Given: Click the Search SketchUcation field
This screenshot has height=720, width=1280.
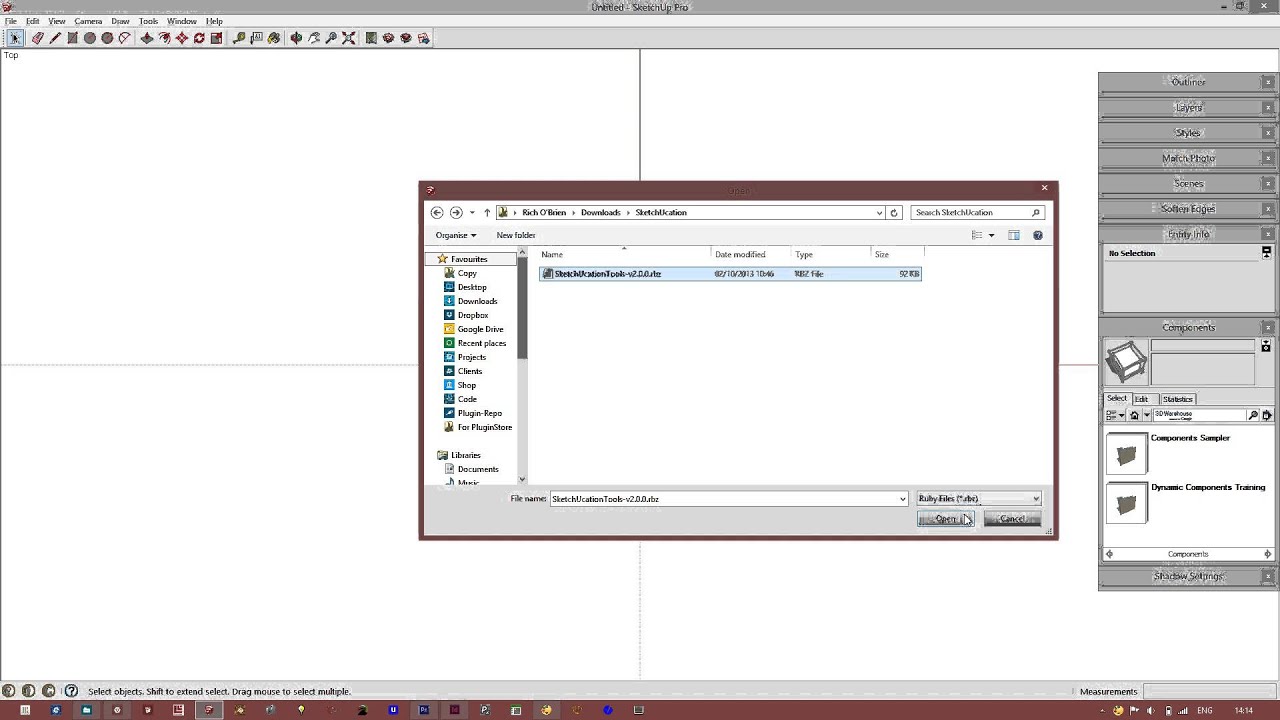Looking at the screenshot, I should click(x=977, y=212).
